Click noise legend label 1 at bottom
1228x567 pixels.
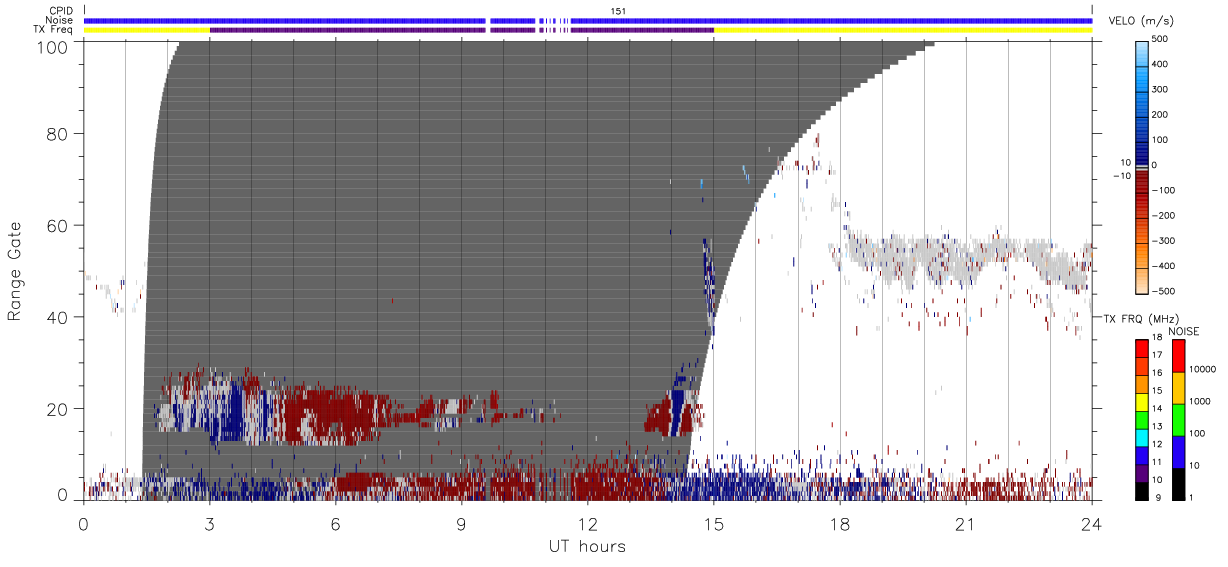(x=1193, y=497)
